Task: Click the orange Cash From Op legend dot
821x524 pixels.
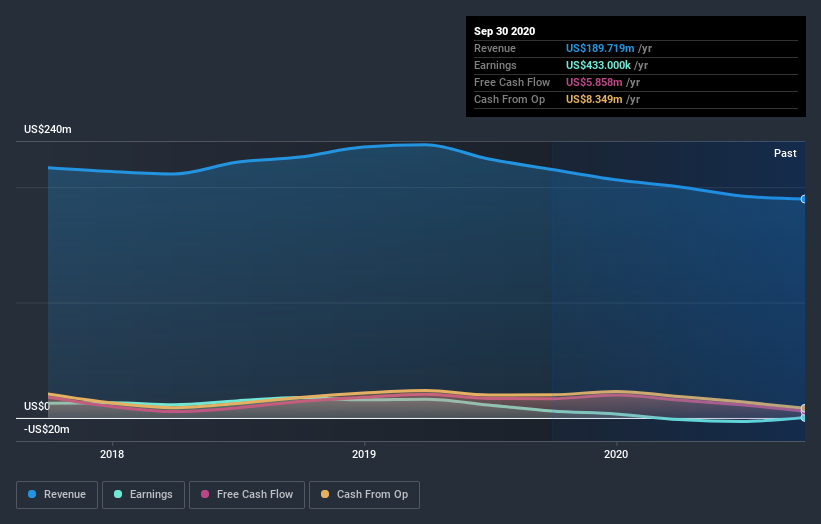Action: (x=325, y=494)
